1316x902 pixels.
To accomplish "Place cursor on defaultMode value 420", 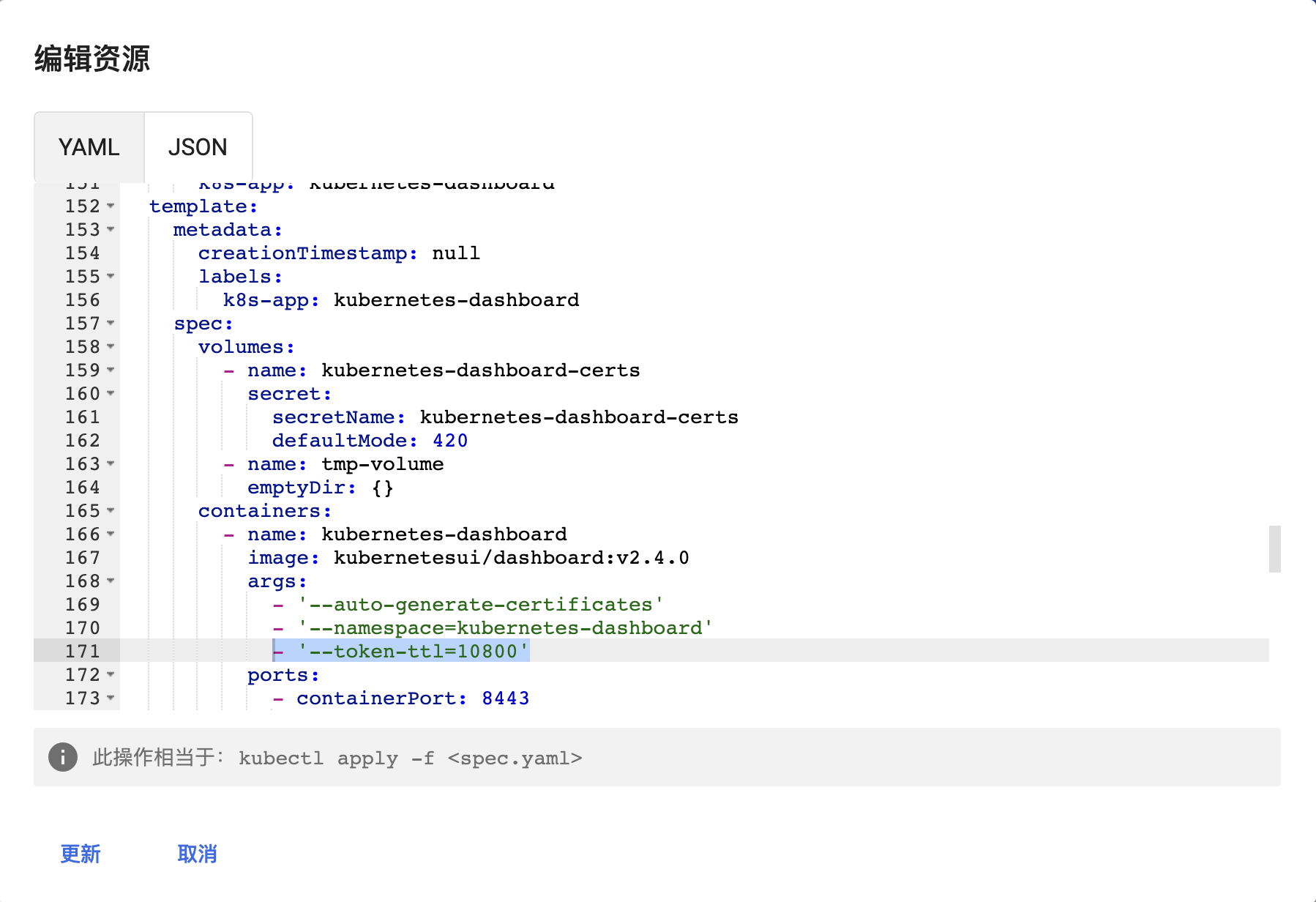I will point(449,441).
